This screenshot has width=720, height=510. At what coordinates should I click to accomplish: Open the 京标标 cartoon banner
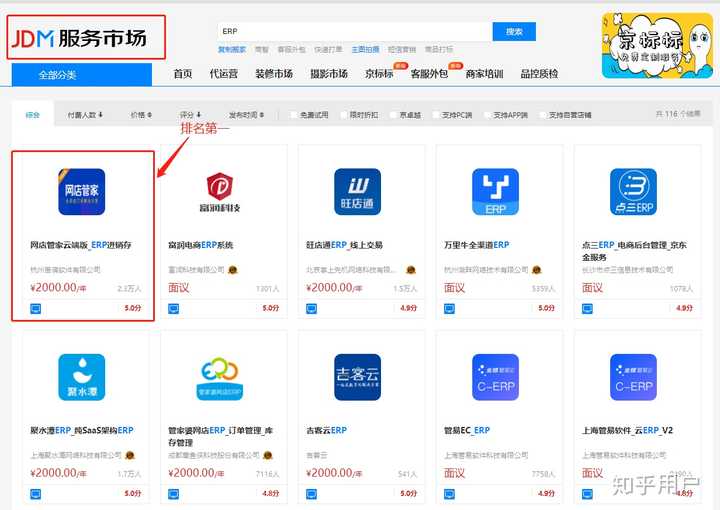click(658, 45)
